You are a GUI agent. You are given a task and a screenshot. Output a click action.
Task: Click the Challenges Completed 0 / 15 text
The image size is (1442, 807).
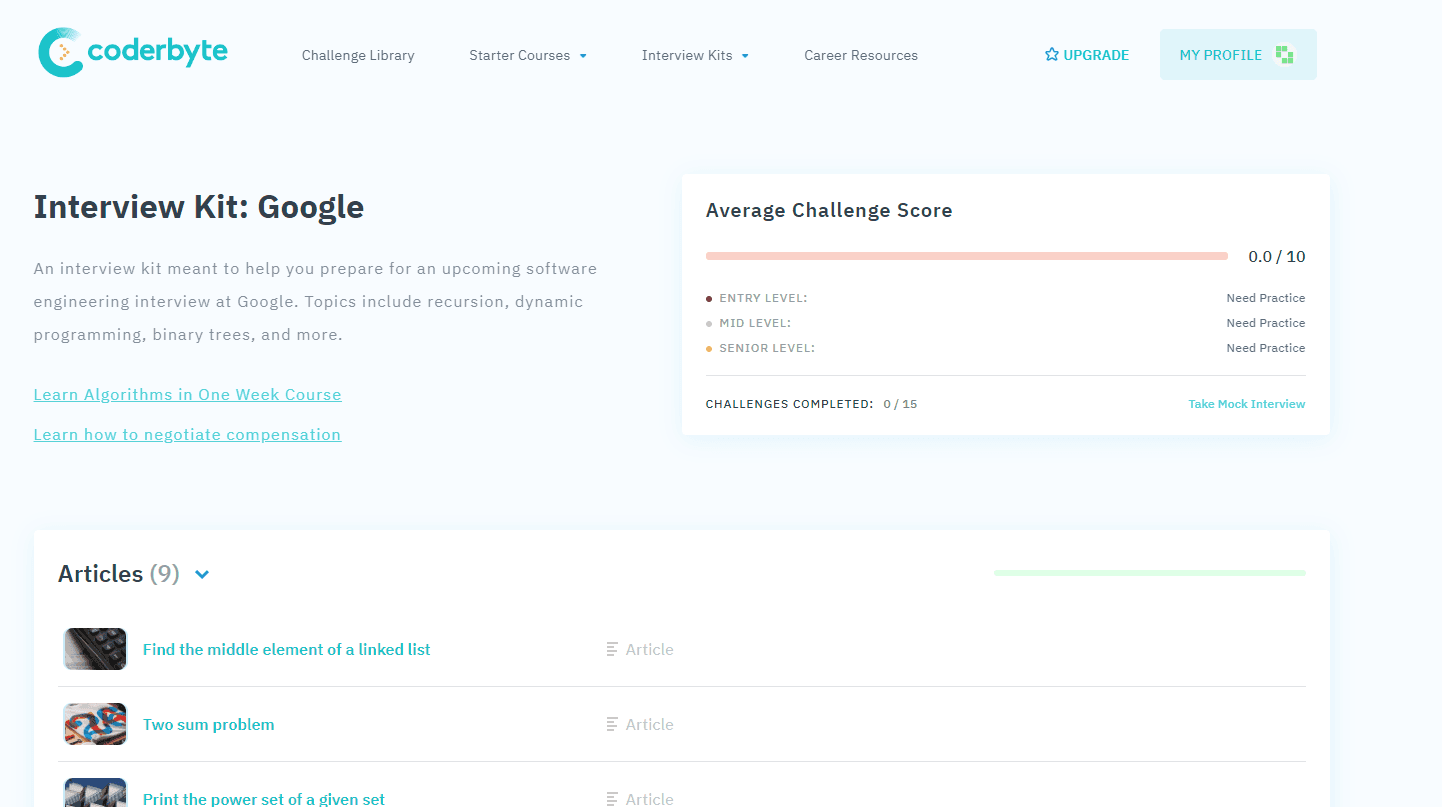(811, 404)
